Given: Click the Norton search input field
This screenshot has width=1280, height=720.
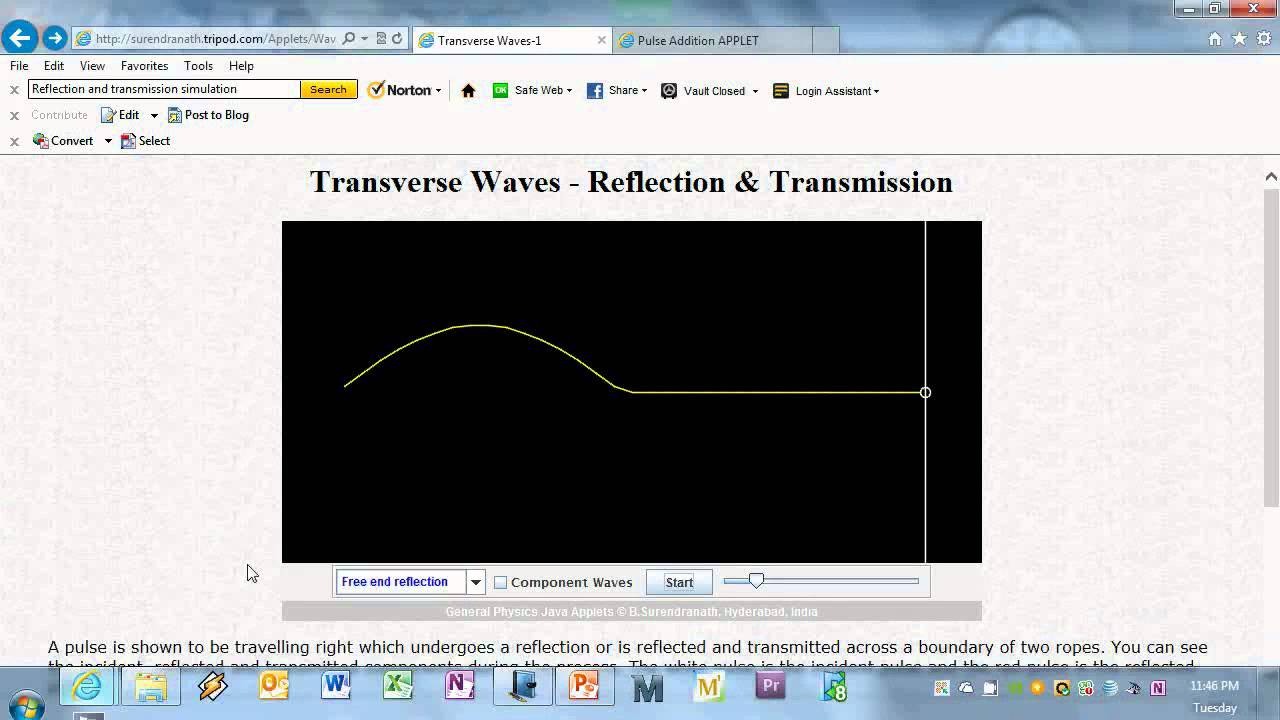Looking at the screenshot, I should pos(164,89).
